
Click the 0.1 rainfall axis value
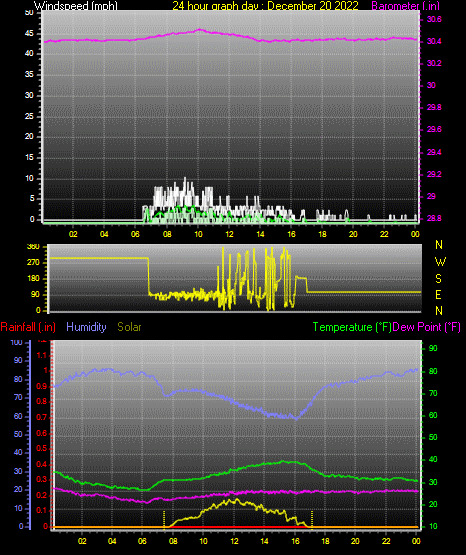point(42,510)
